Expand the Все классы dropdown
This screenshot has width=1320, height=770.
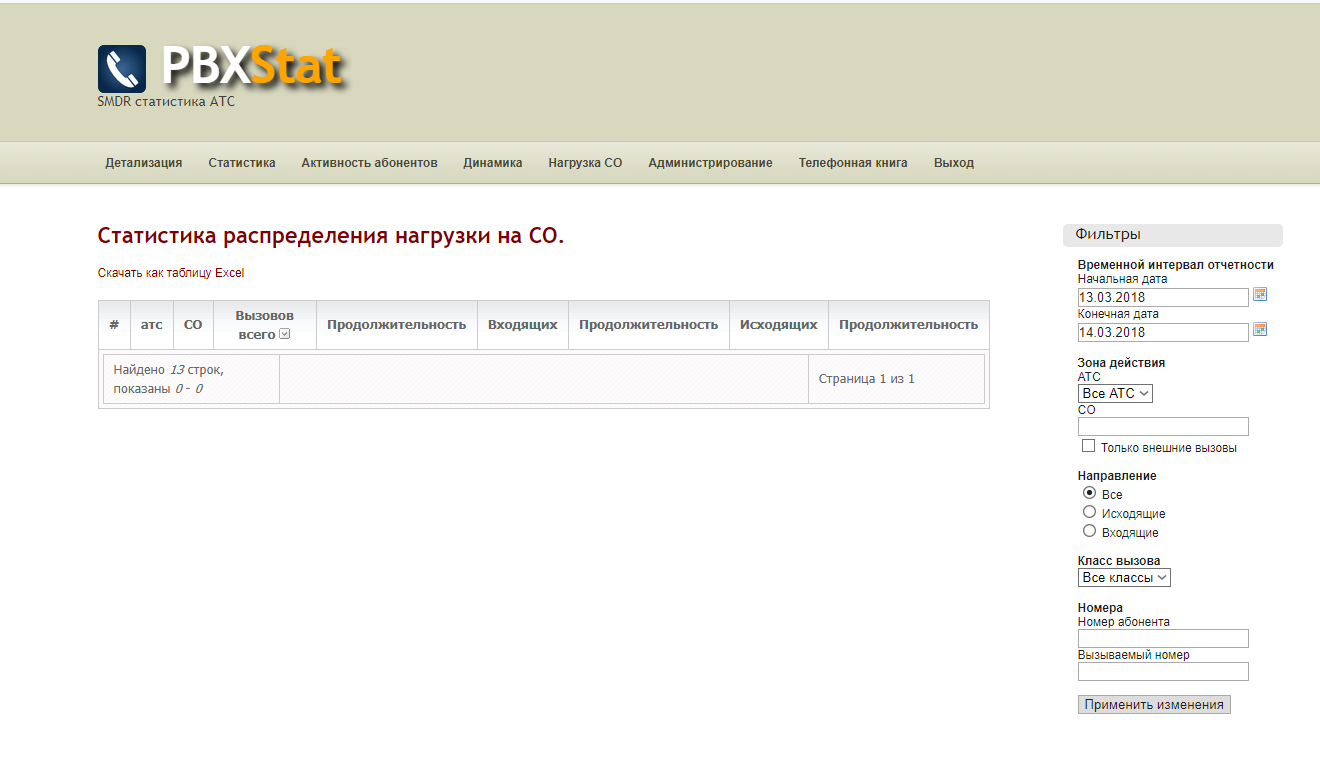click(1124, 578)
